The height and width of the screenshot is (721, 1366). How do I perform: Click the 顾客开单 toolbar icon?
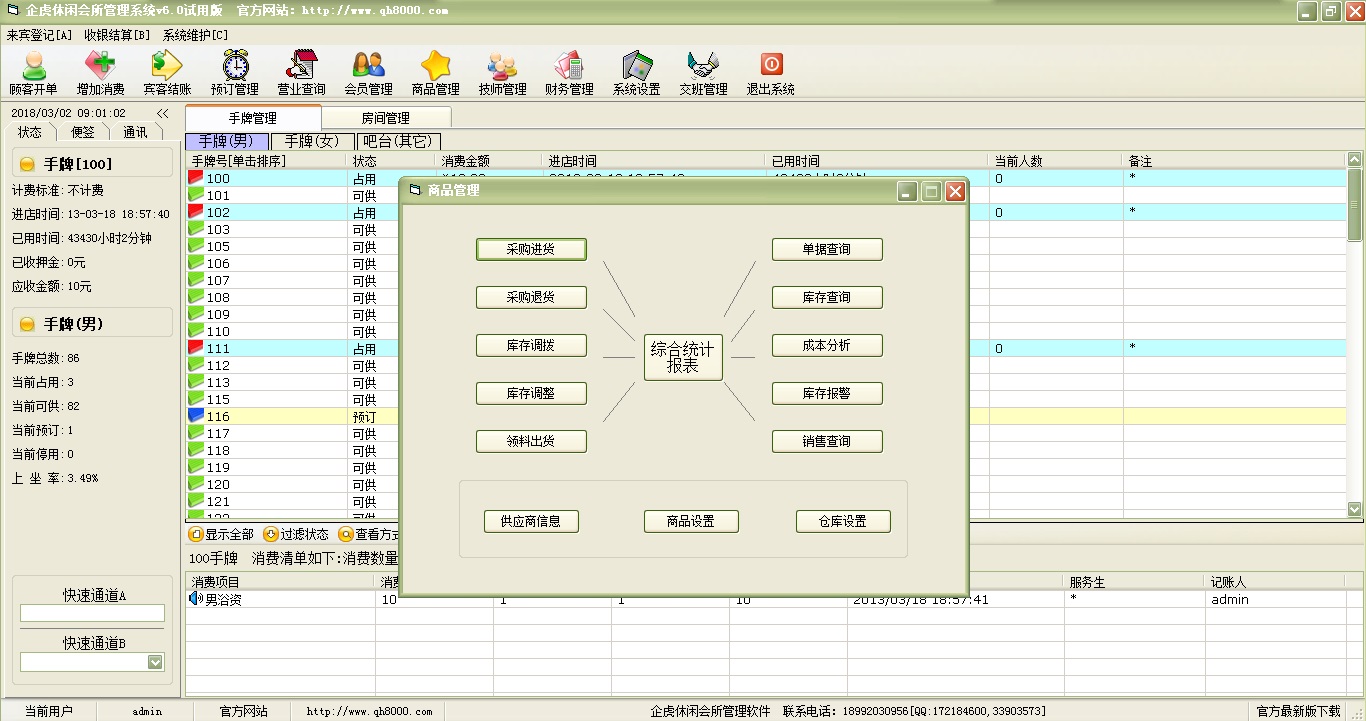[33, 67]
